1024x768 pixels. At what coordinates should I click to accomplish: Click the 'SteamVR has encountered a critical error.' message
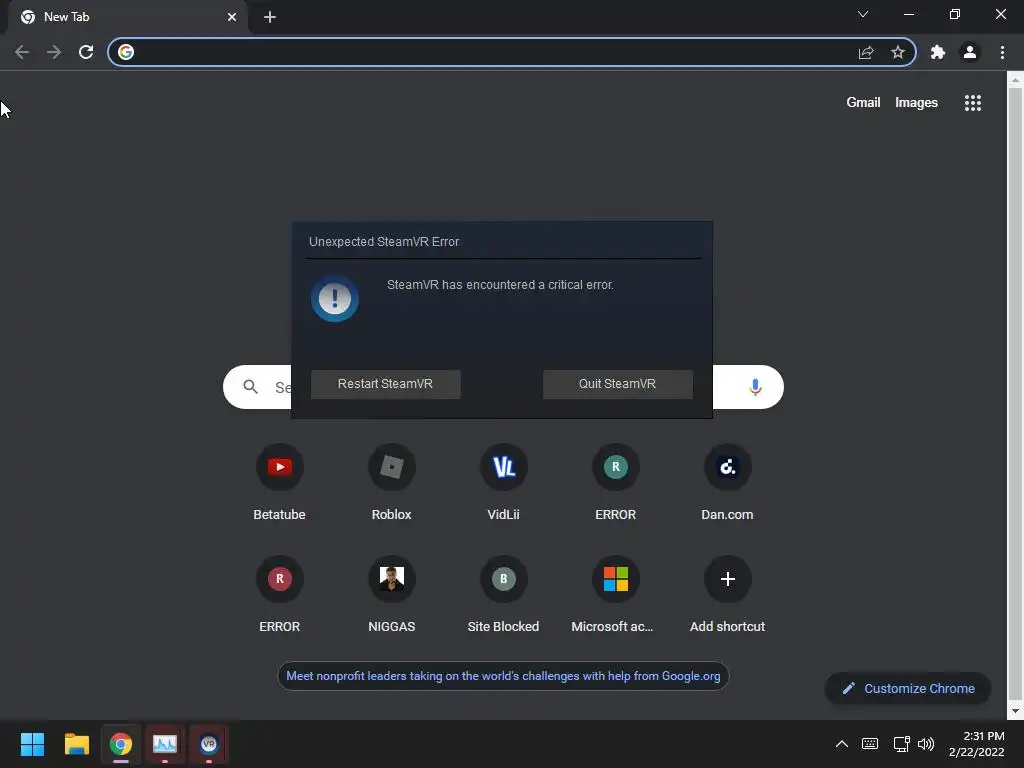(x=500, y=285)
